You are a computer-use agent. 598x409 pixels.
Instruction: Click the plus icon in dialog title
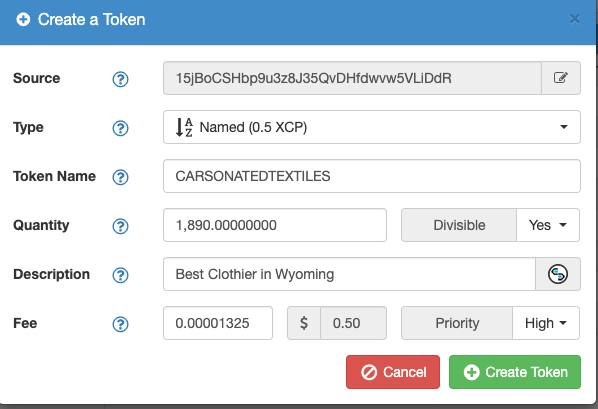tap(23, 19)
